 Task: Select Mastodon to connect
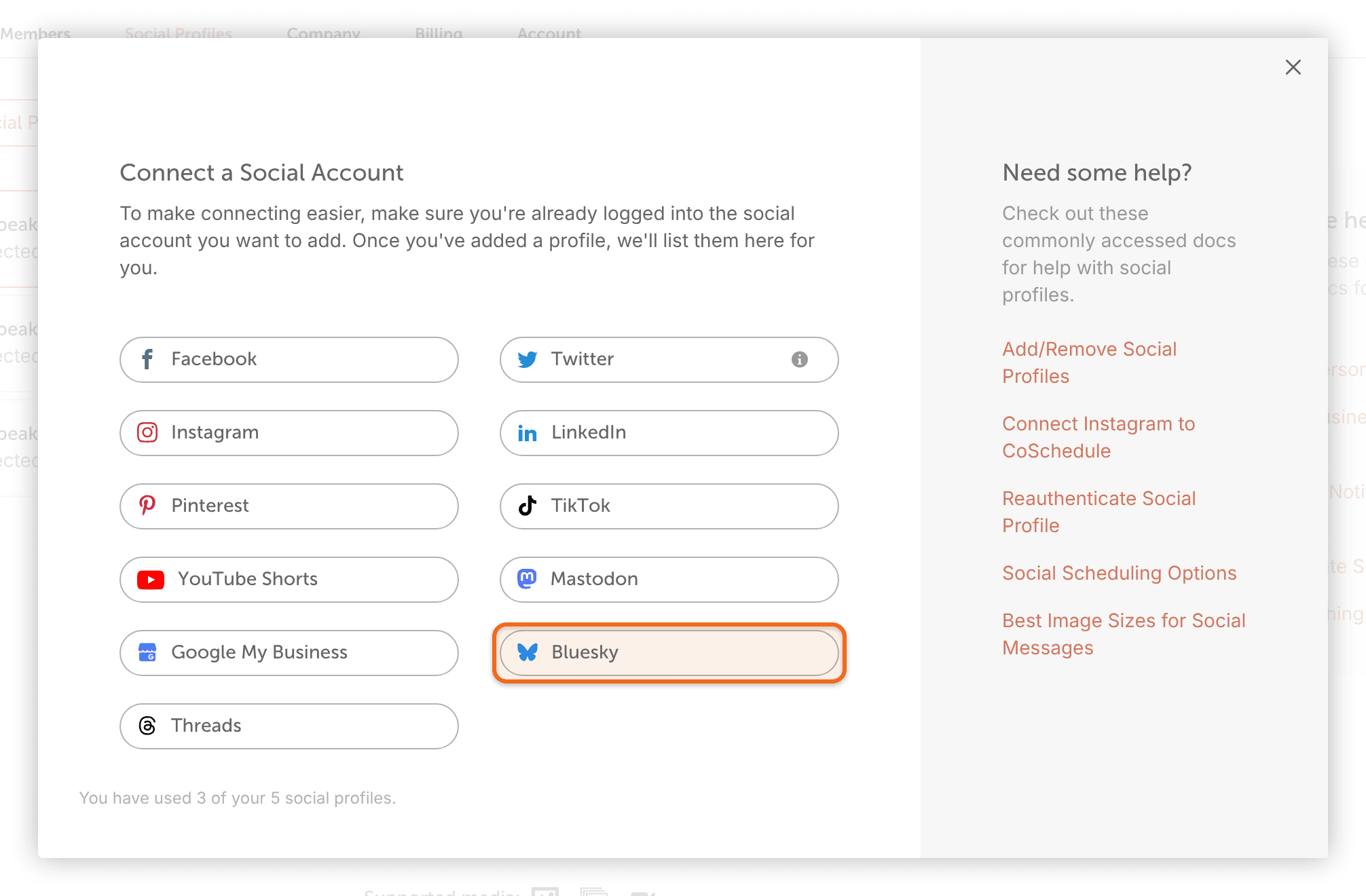[x=669, y=579]
